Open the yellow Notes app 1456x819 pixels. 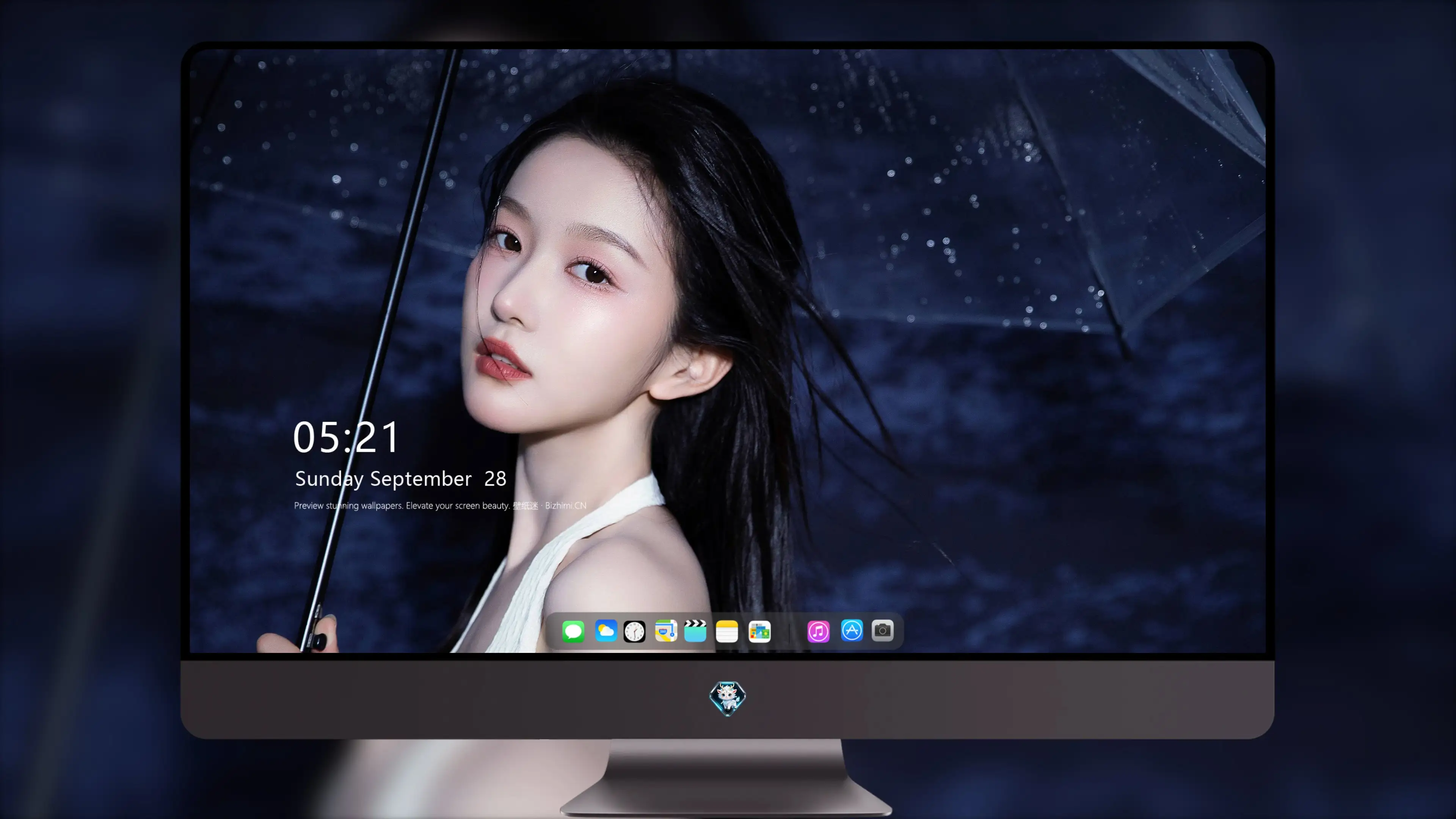[x=727, y=631]
